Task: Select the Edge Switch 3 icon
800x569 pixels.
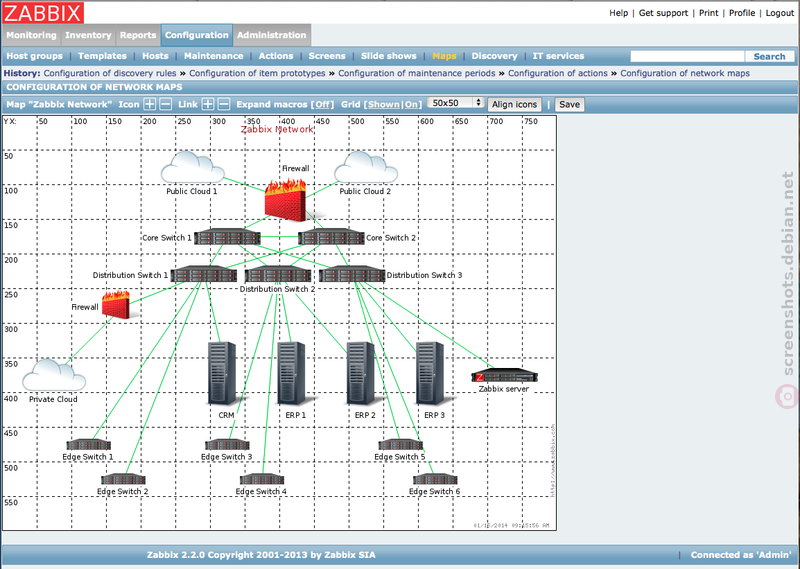Action: pyautogui.click(x=227, y=444)
